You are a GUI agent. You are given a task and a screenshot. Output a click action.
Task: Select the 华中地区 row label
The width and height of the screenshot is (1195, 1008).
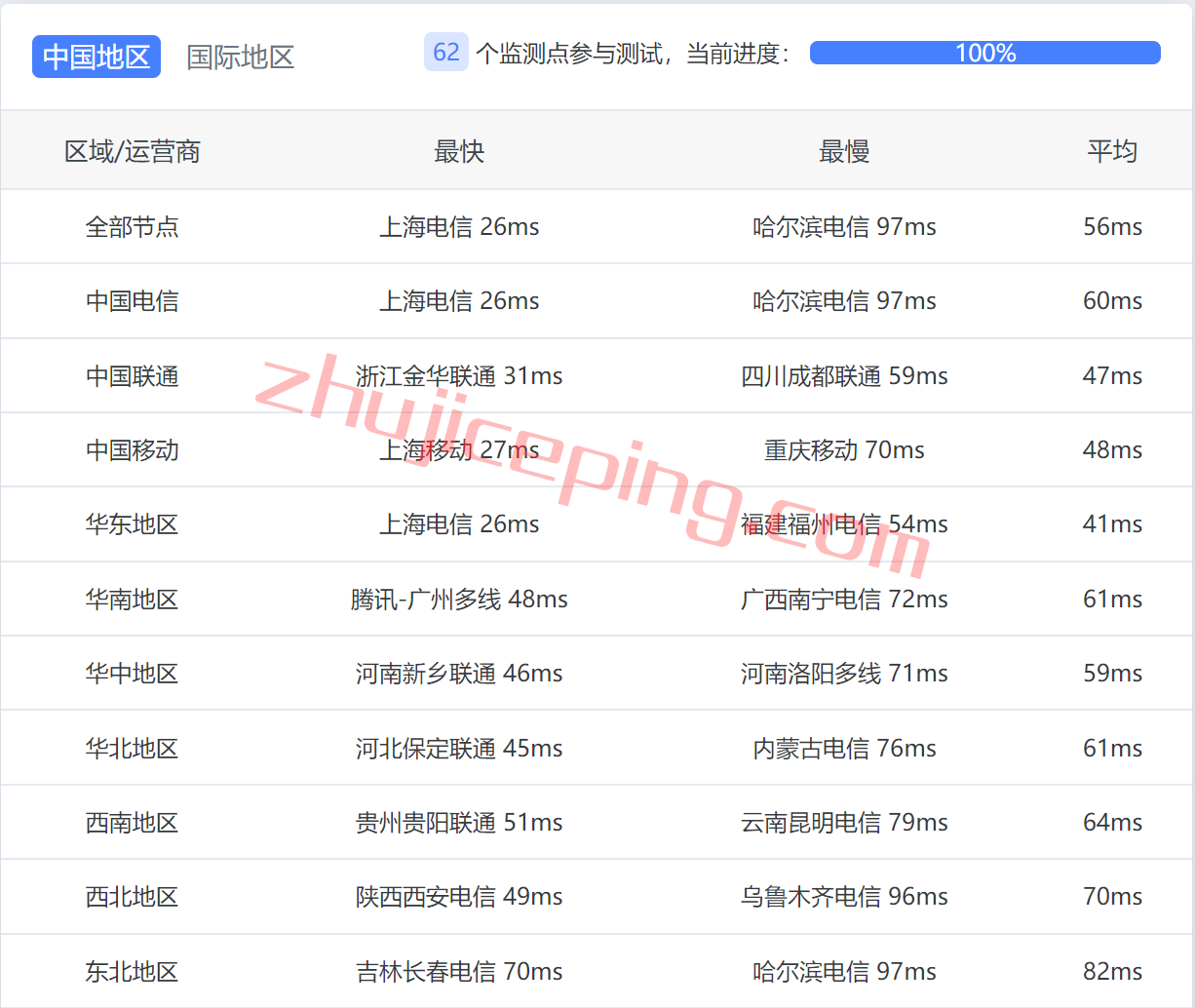[133, 673]
